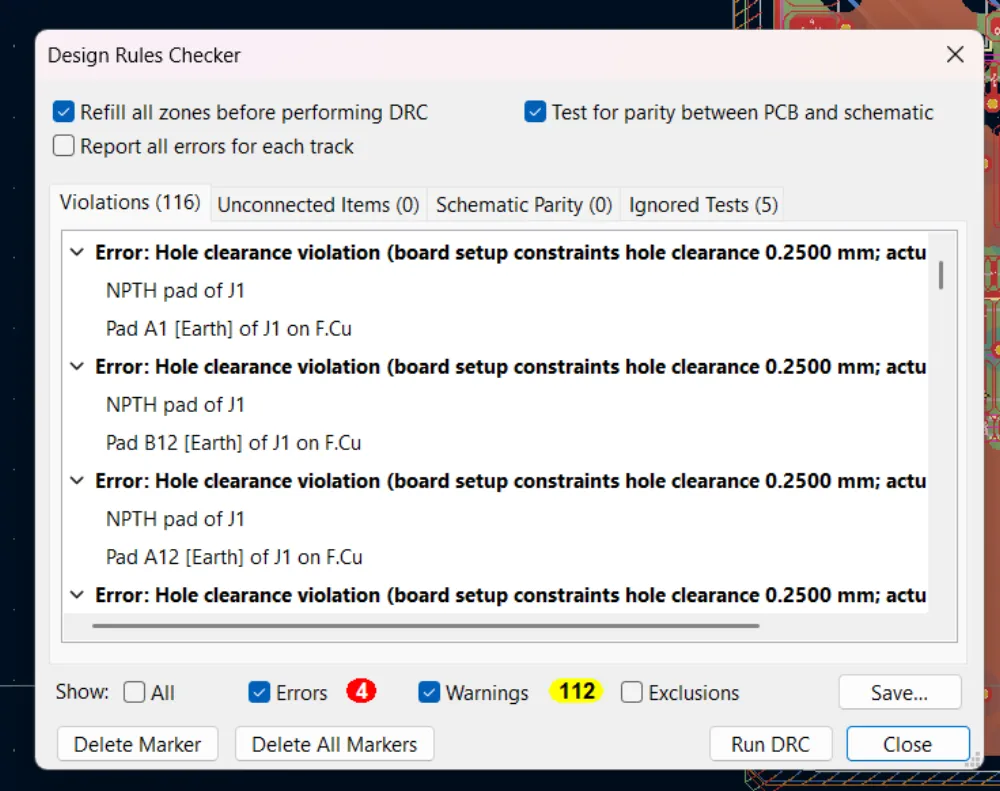Screen dimensions: 1000x791
Task: Click the vertical scrollbar in violations list
Action: pos(941,274)
